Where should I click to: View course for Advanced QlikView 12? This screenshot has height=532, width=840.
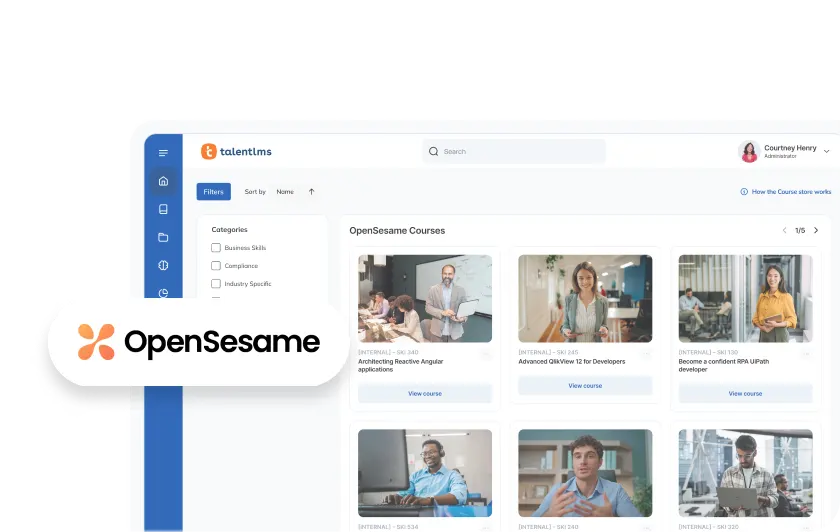click(x=585, y=386)
